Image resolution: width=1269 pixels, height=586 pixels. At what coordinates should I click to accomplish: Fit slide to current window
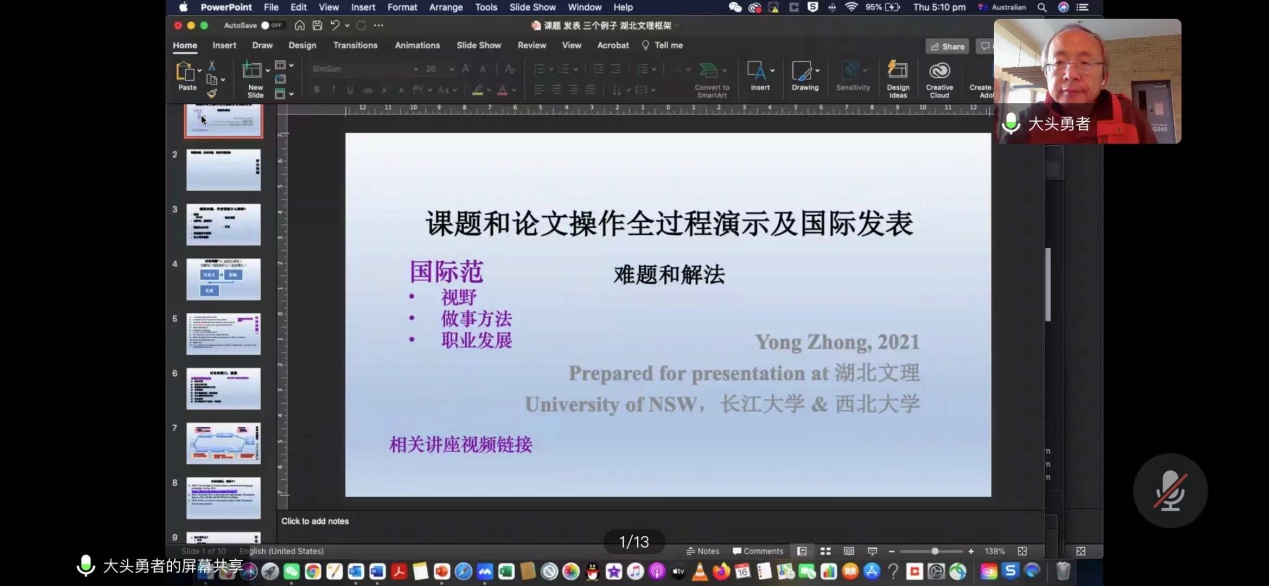point(1022,551)
